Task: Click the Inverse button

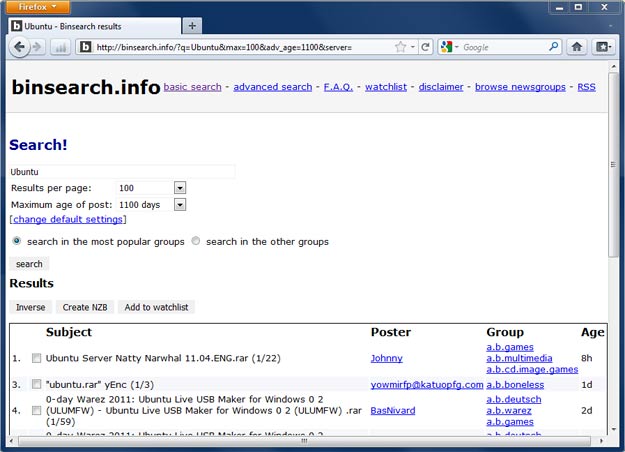Action: [x=31, y=307]
